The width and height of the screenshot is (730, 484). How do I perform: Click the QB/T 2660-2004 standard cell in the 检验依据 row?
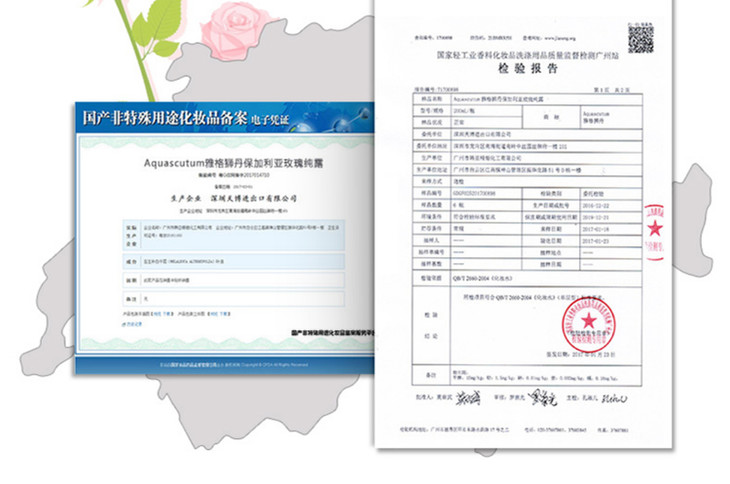tap(546, 278)
